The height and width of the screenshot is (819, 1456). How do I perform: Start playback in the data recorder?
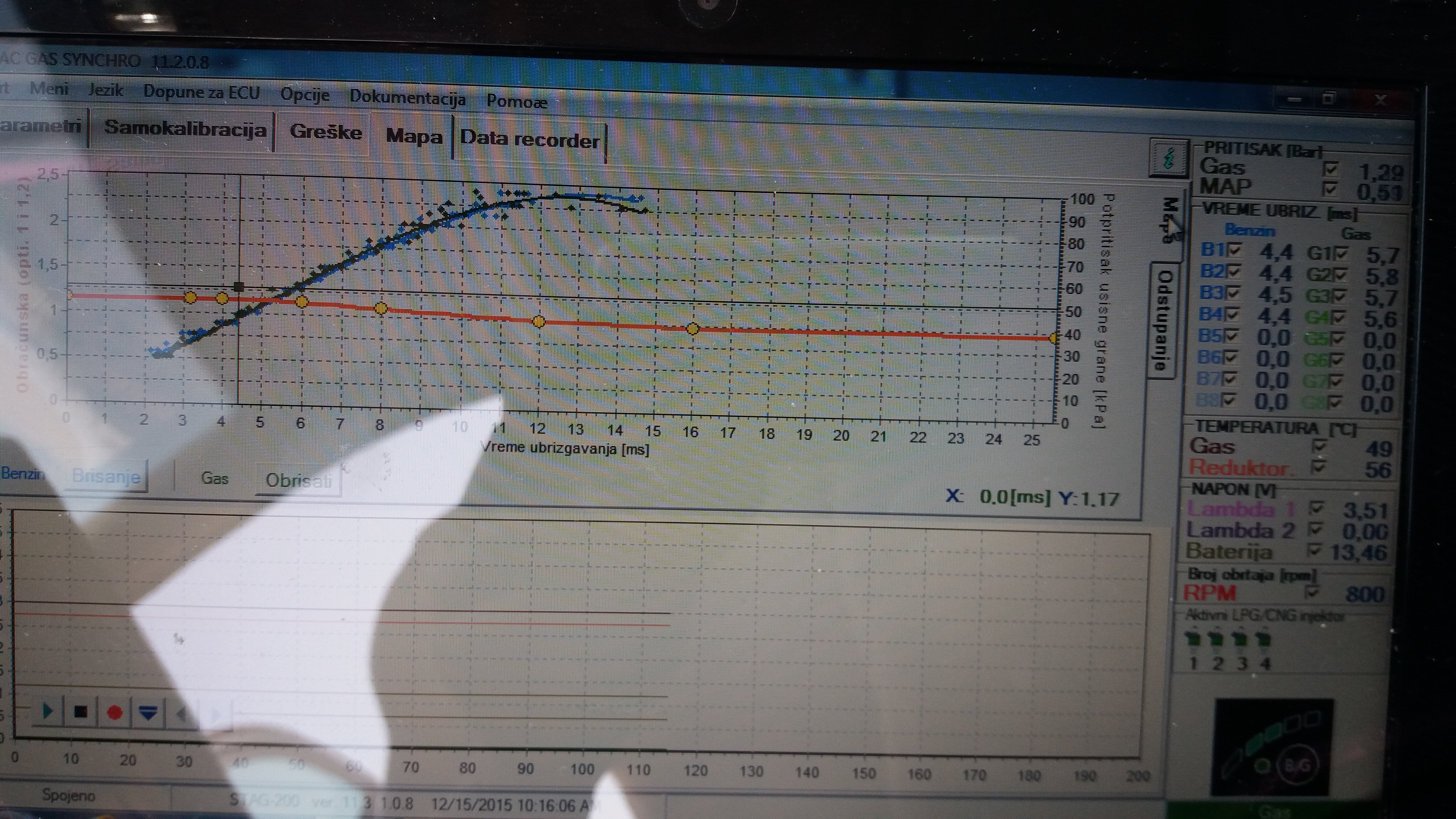(x=48, y=711)
